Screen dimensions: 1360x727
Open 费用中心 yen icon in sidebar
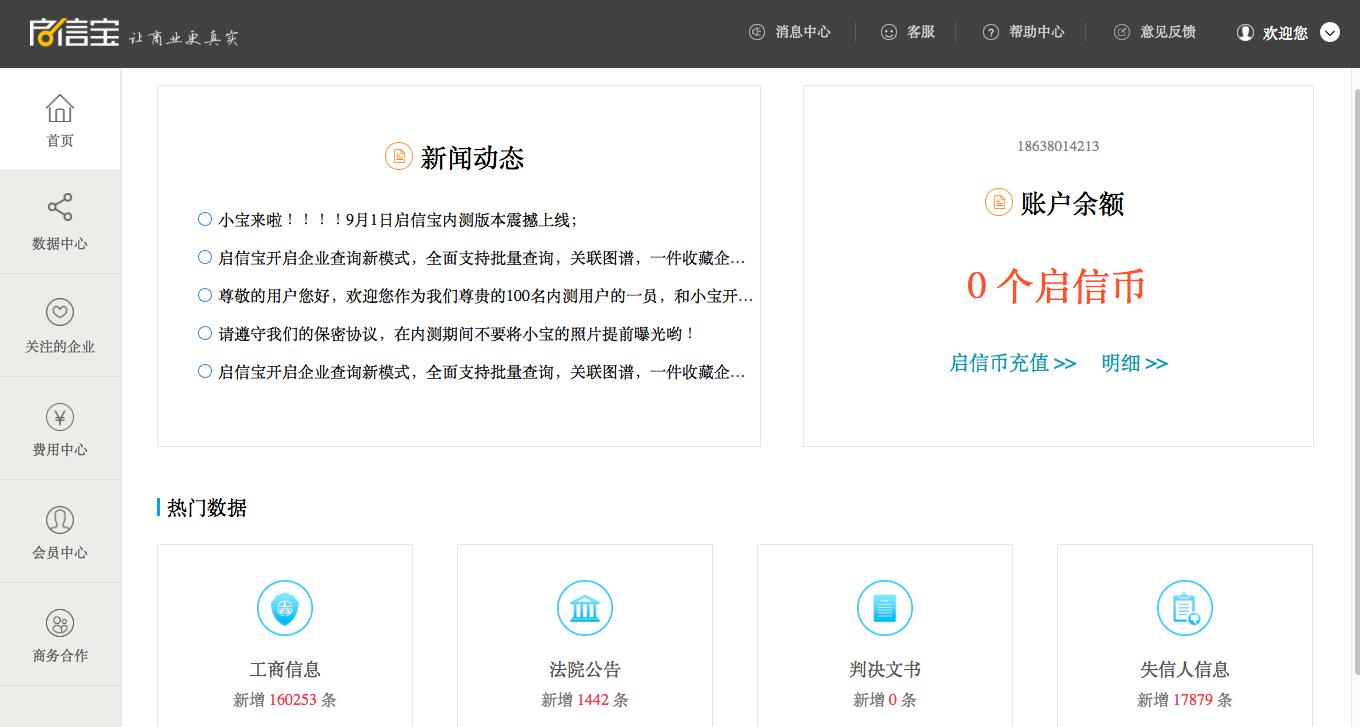click(x=60, y=417)
